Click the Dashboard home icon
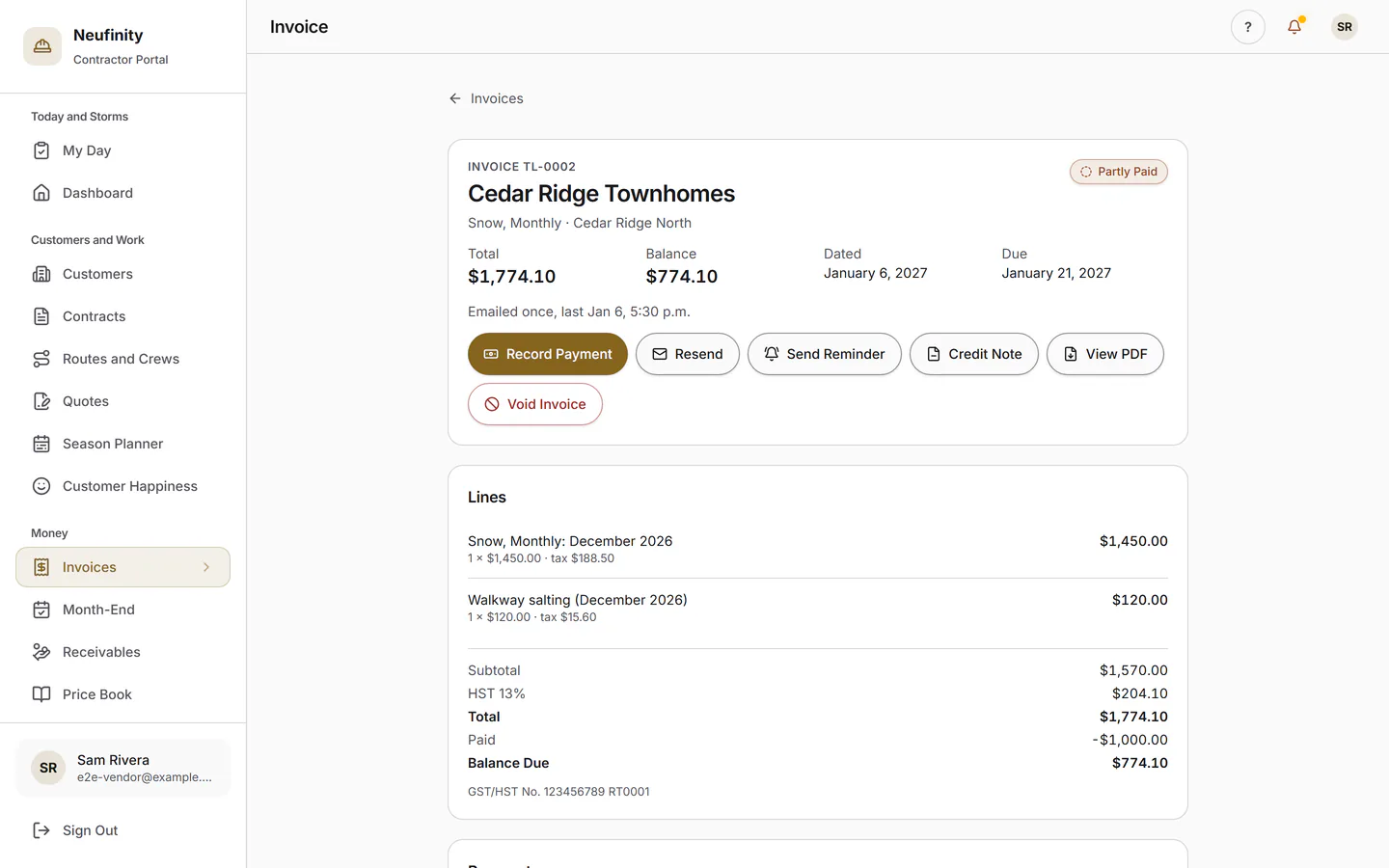The height and width of the screenshot is (868, 1389). click(x=41, y=193)
